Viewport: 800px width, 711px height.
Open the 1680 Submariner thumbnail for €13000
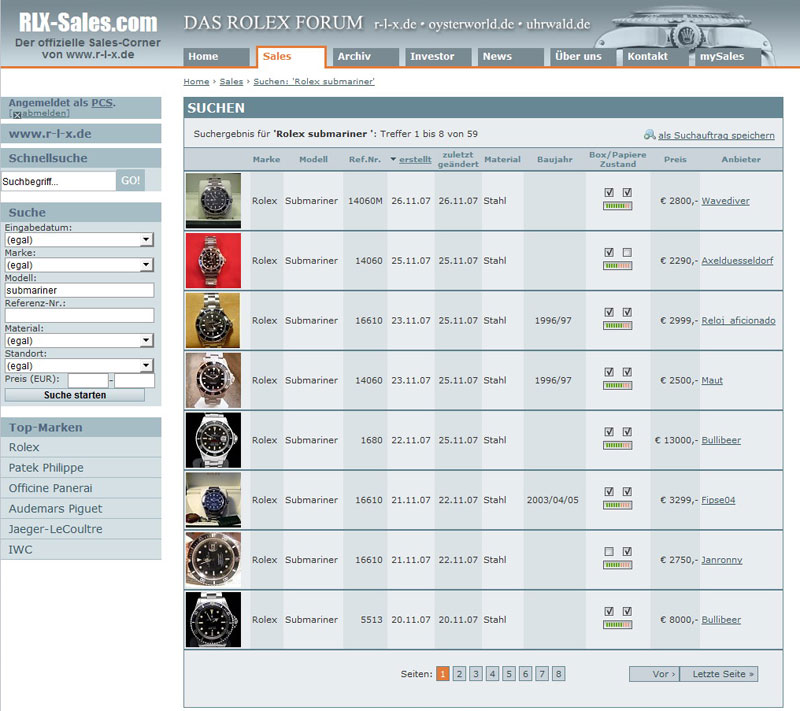[x=213, y=440]
